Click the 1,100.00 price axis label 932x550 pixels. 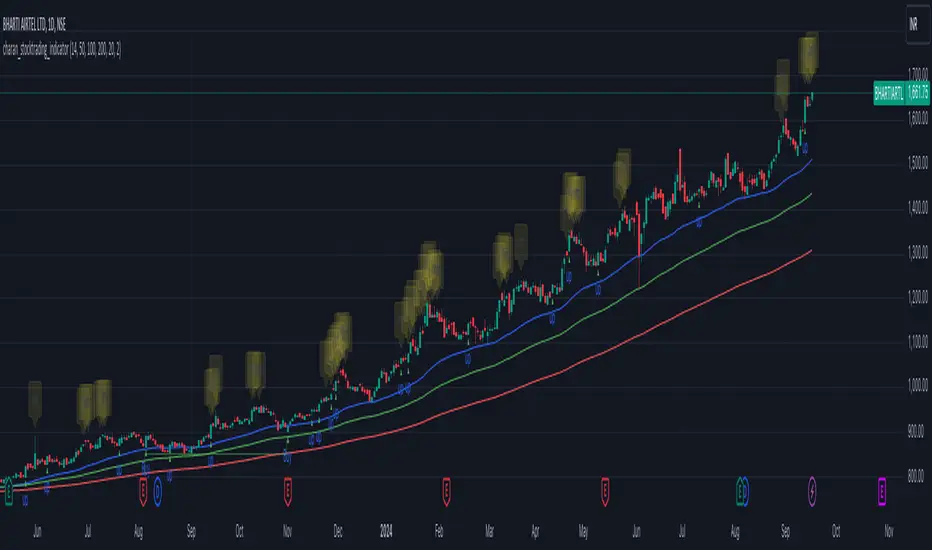918,341
